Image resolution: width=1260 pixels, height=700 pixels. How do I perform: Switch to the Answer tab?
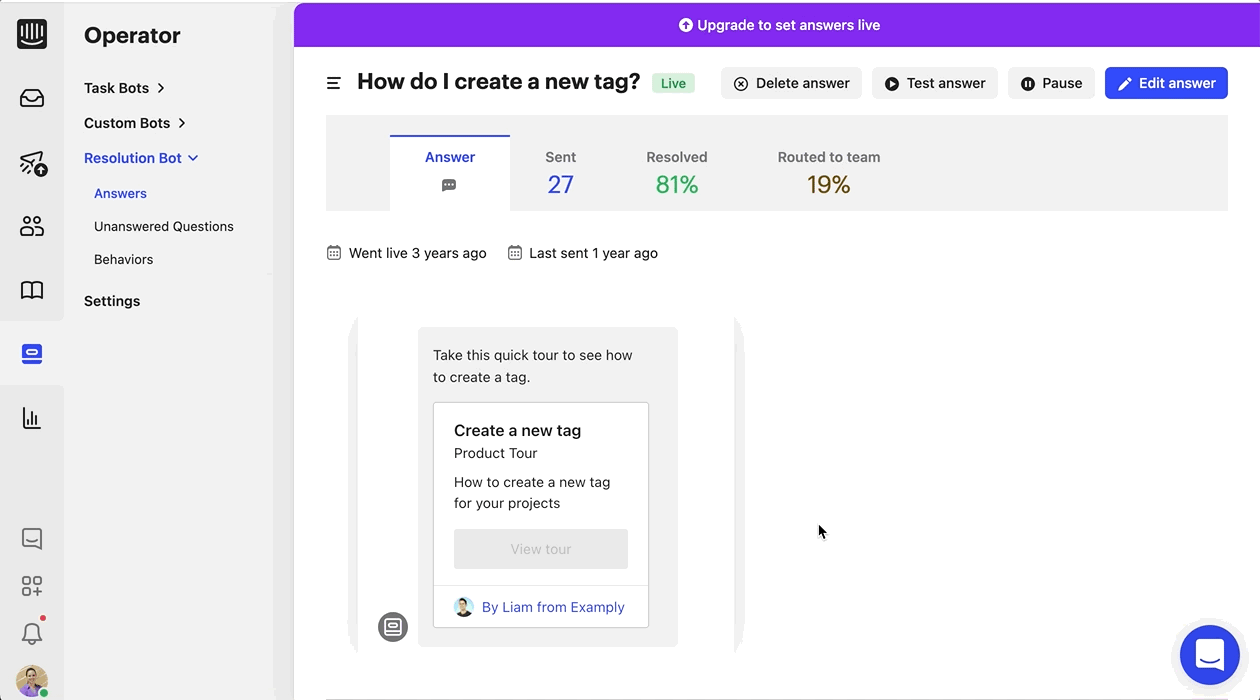(450, 173)
